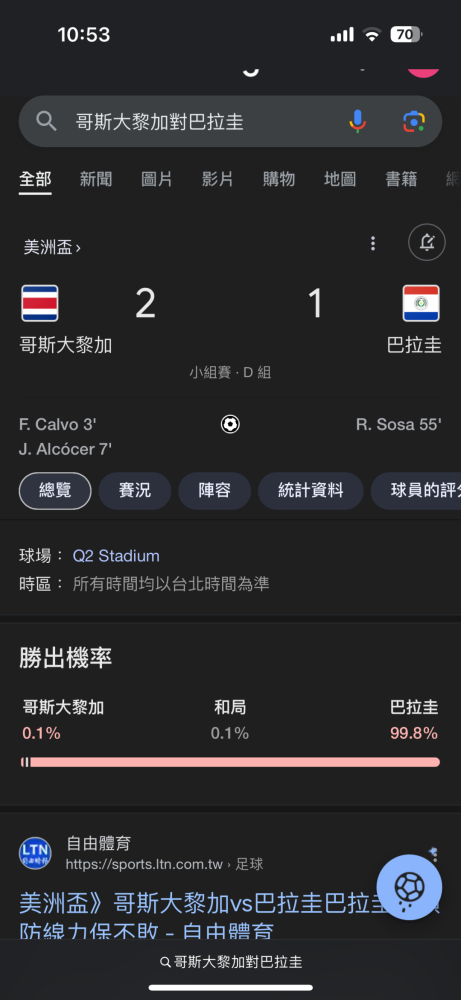Open the 統計資料 statistics chip
Viewport: 461px width, 1000px height.
tap(311, 490)
